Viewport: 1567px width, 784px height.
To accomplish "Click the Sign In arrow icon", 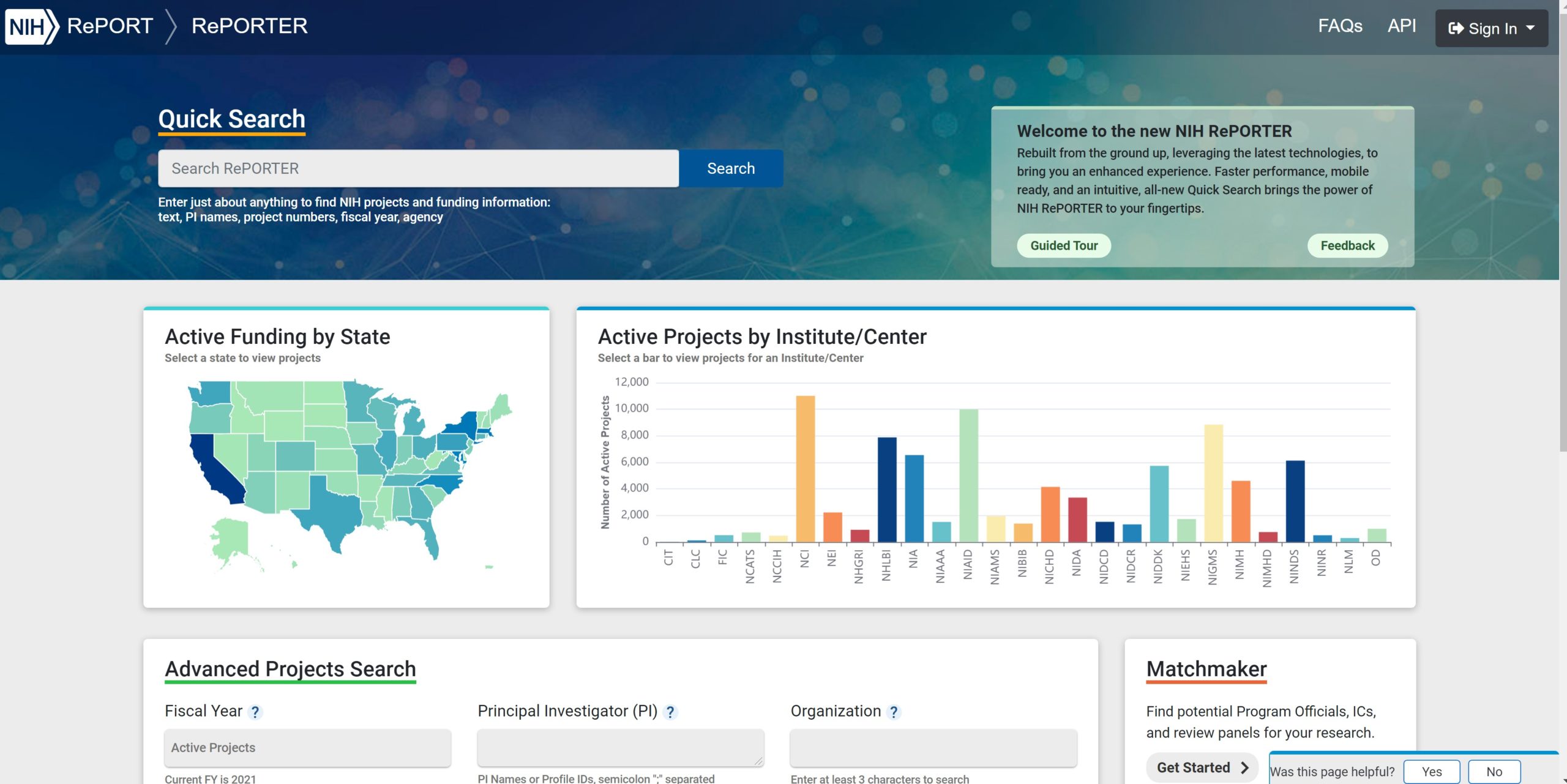I will point(1456,28).
